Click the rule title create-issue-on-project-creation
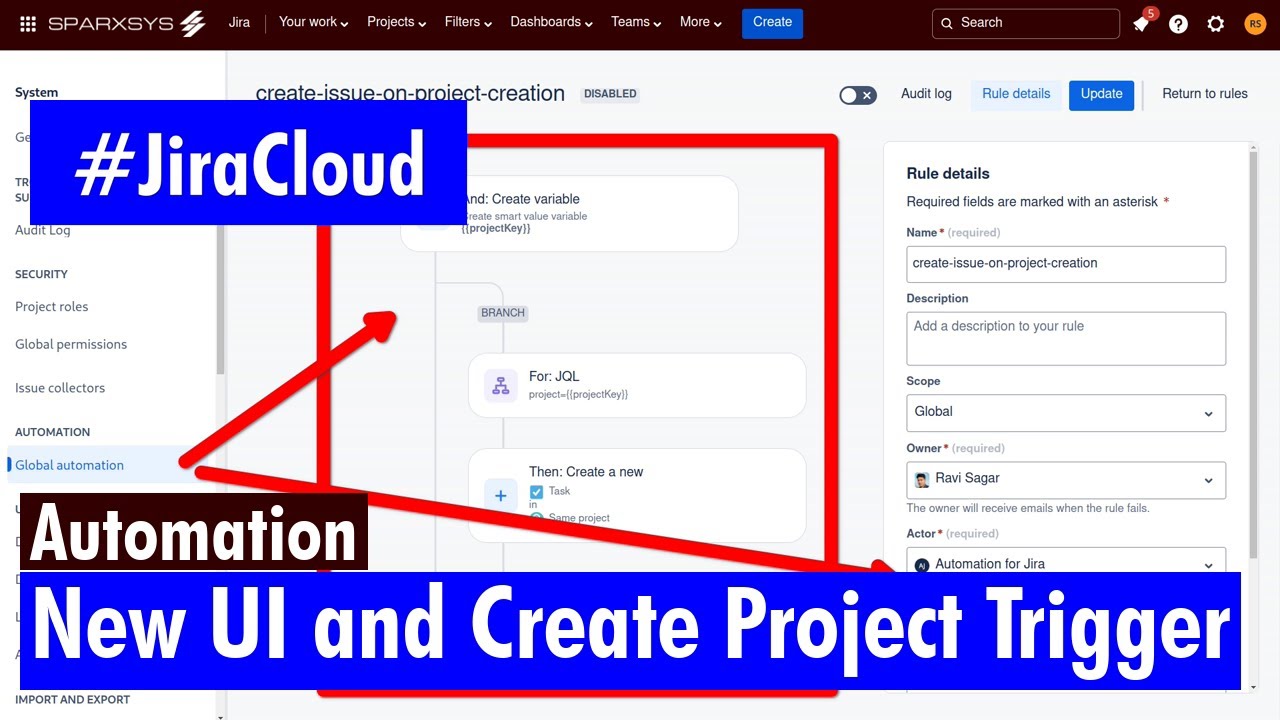Viewport: 1280px width, 720px height. coord(410,94)
